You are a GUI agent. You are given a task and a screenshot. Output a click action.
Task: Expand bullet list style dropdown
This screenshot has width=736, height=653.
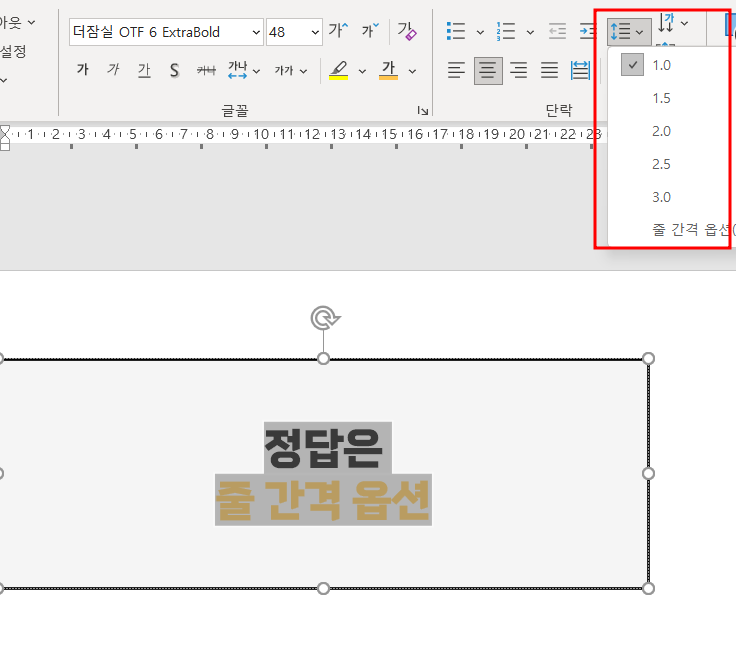coord(480,32)
